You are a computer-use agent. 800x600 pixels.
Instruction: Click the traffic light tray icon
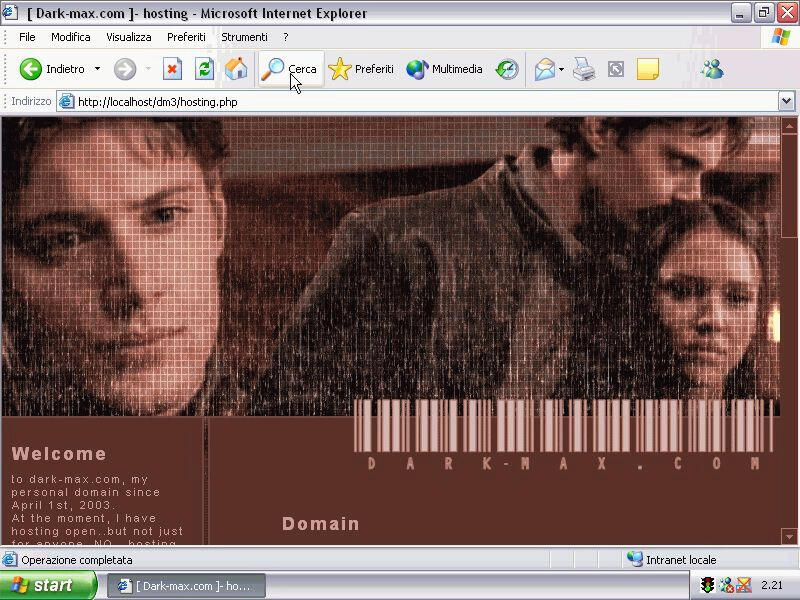coord(708,585)
